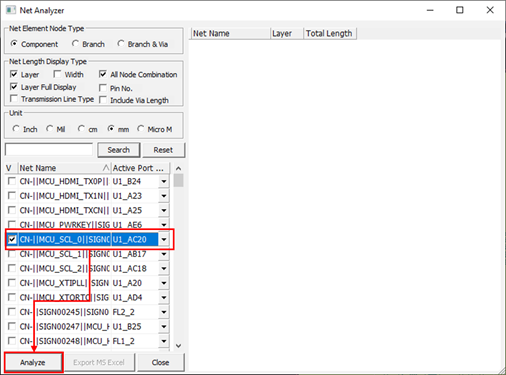The image size is (506, 375).
Task: Sort by Net Name column header
Action: 64,168
